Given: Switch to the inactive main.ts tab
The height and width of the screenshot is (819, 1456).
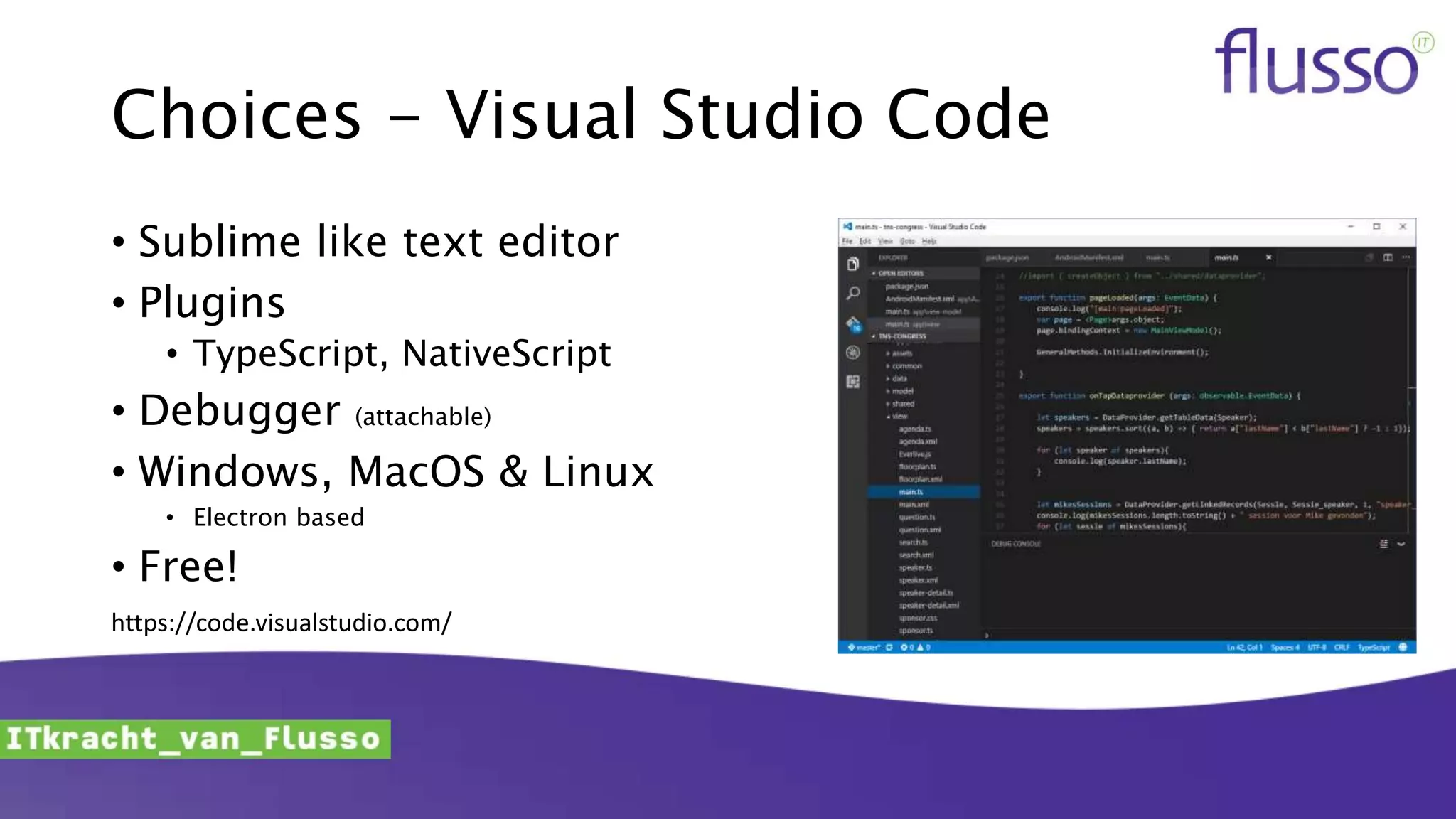Looking at the screenshot, I should pos(1157,257).
